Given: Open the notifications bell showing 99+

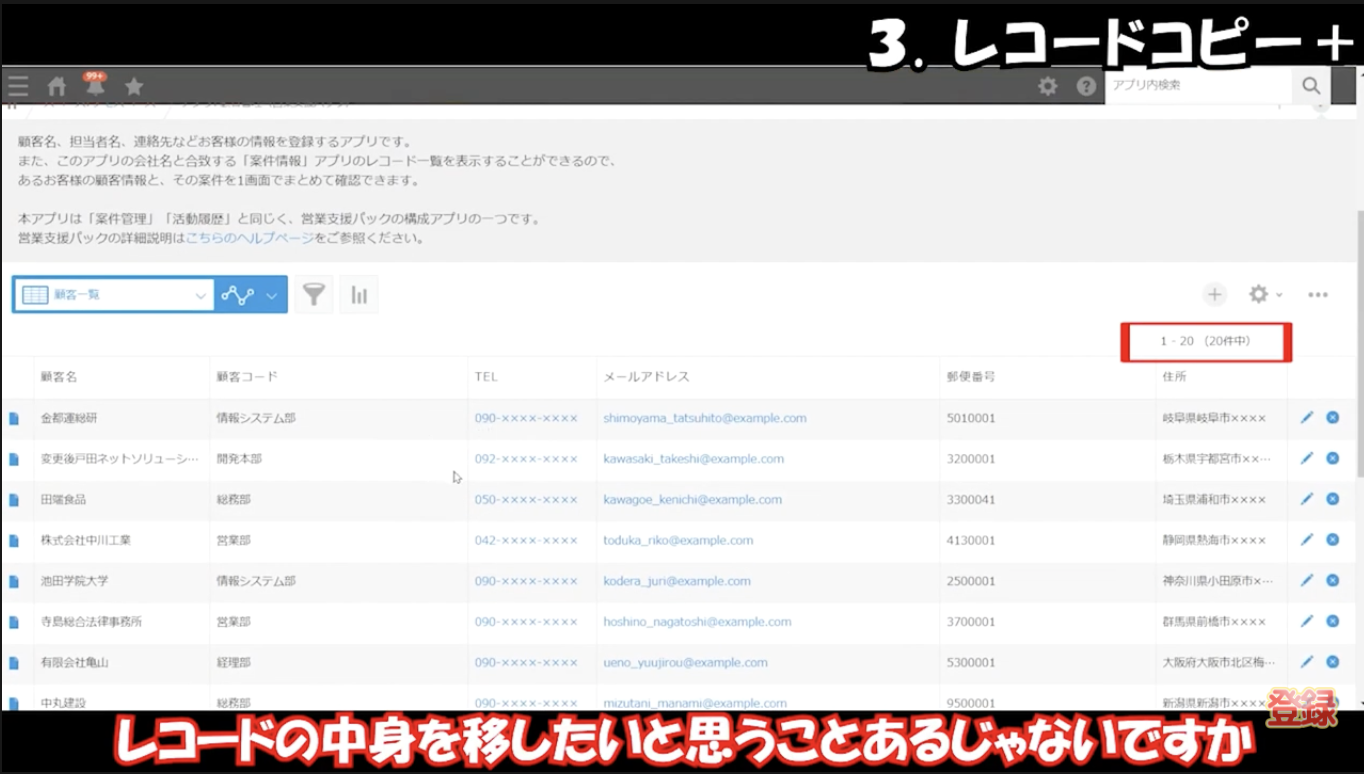Looking at the screenshot, I should [95, 86].
